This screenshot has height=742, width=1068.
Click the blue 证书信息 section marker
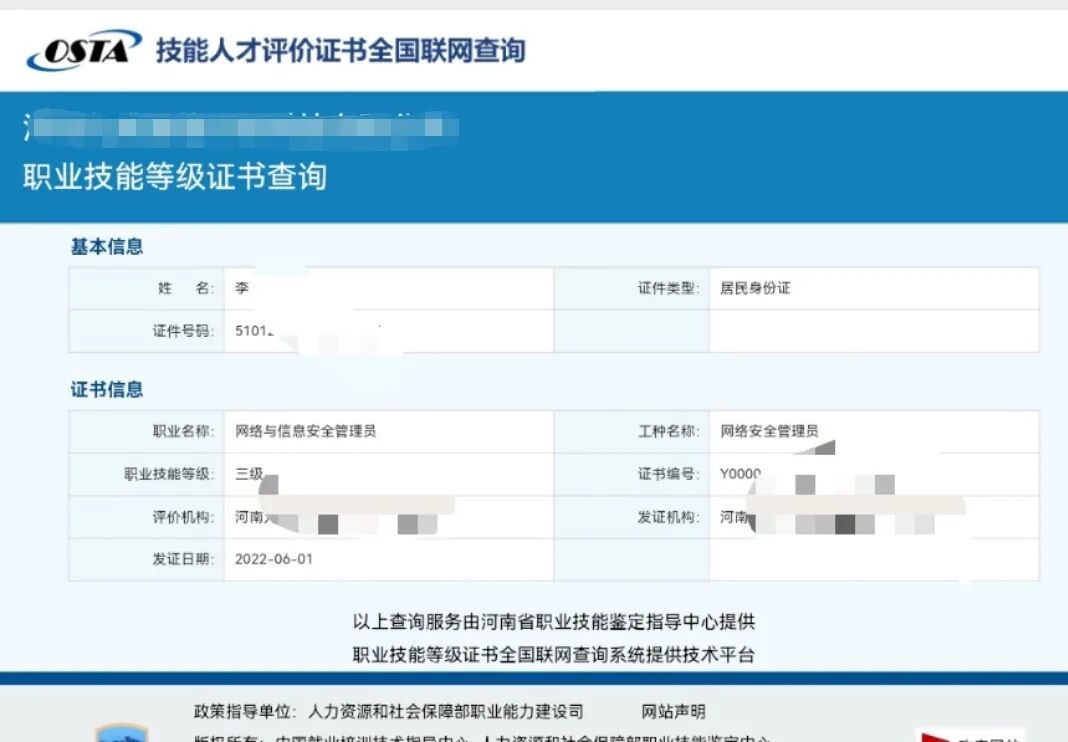pyautogui.click(x=106, y=390)
